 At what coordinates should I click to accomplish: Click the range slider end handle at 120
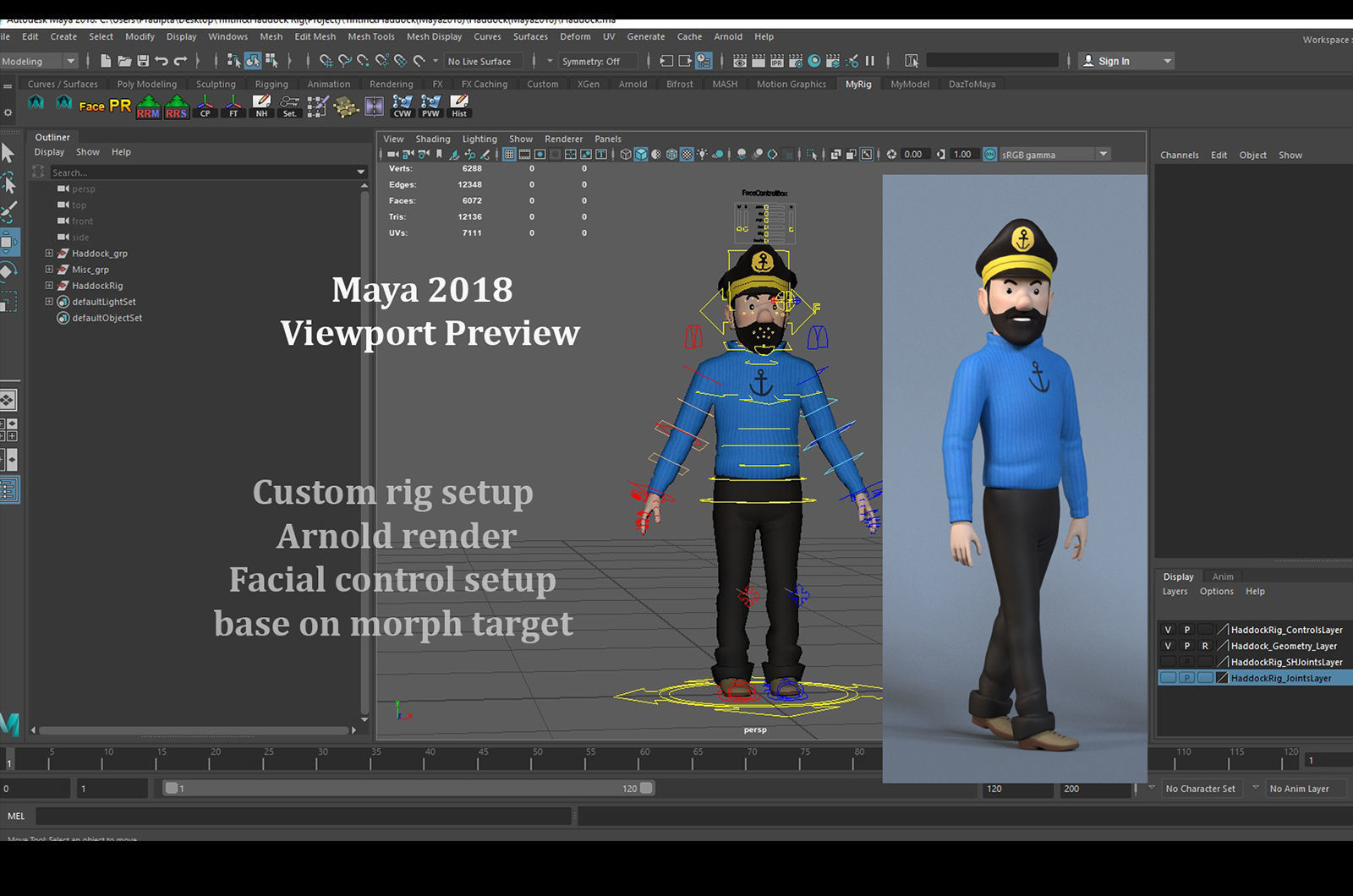pyautogui.click(x=647, y=788)
